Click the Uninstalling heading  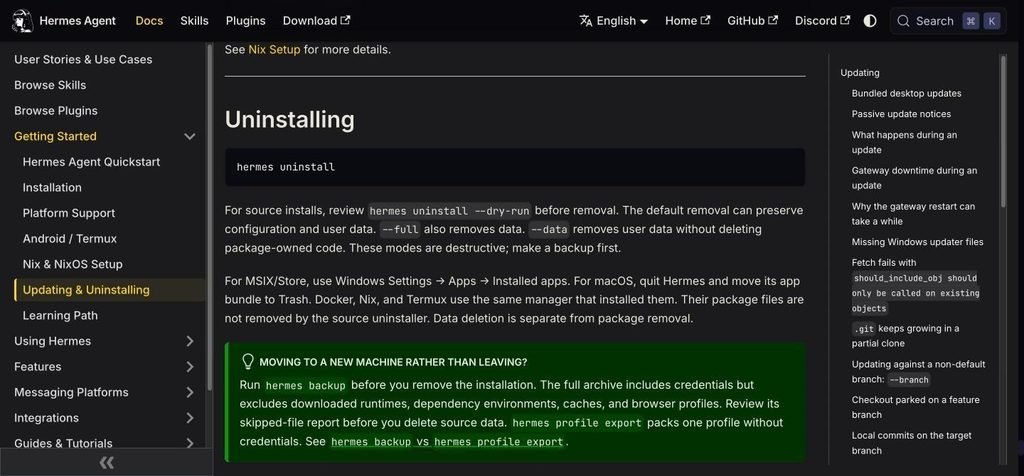pos(289,119)
